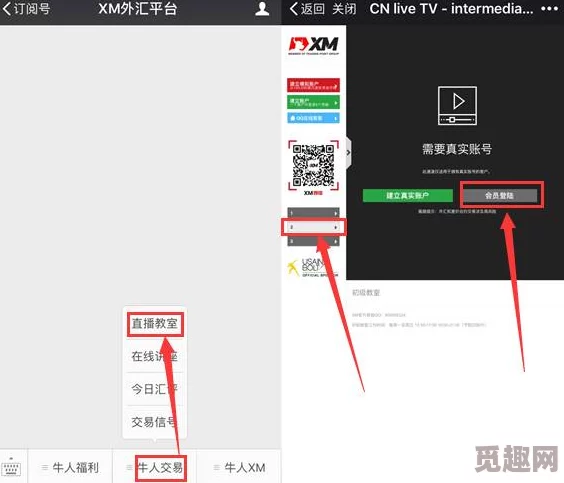Select classroom row 2 in sidebar

(313, 227)
